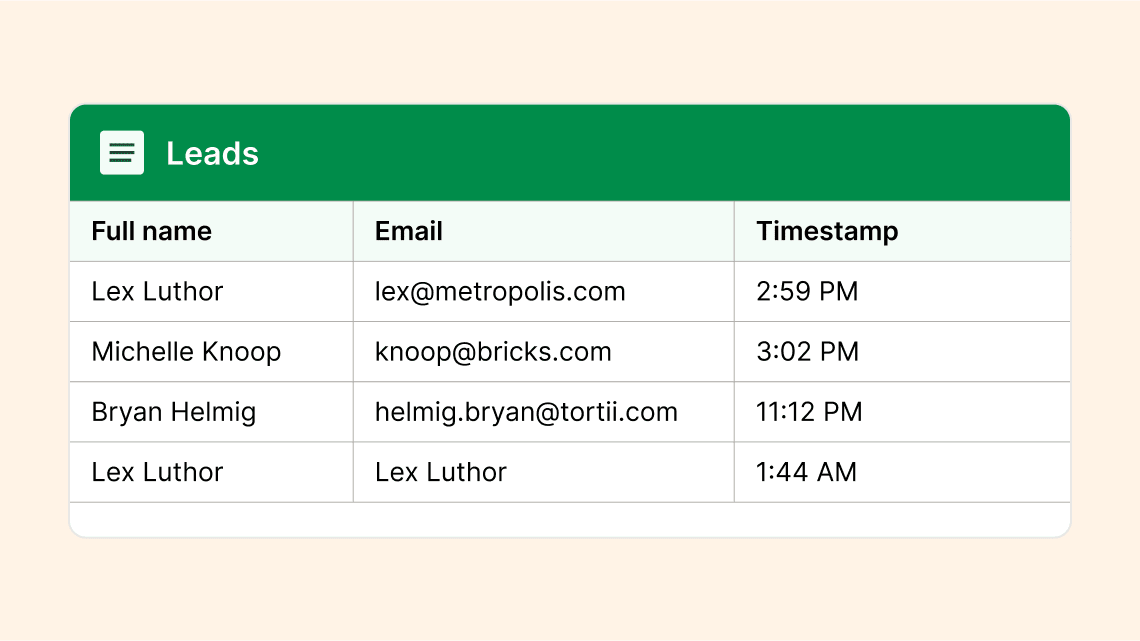This screenshot has width=1140, height=641.
Task: Select the Bryan Helmig name cell
Action: pos(212,412)
